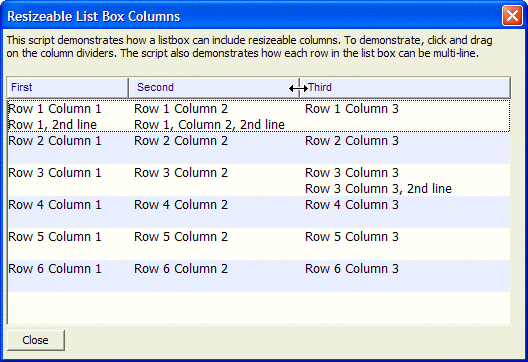The image size is (528, 362).
Task: Select the row containing Row 4 Column 1
Action: [259, 212]
